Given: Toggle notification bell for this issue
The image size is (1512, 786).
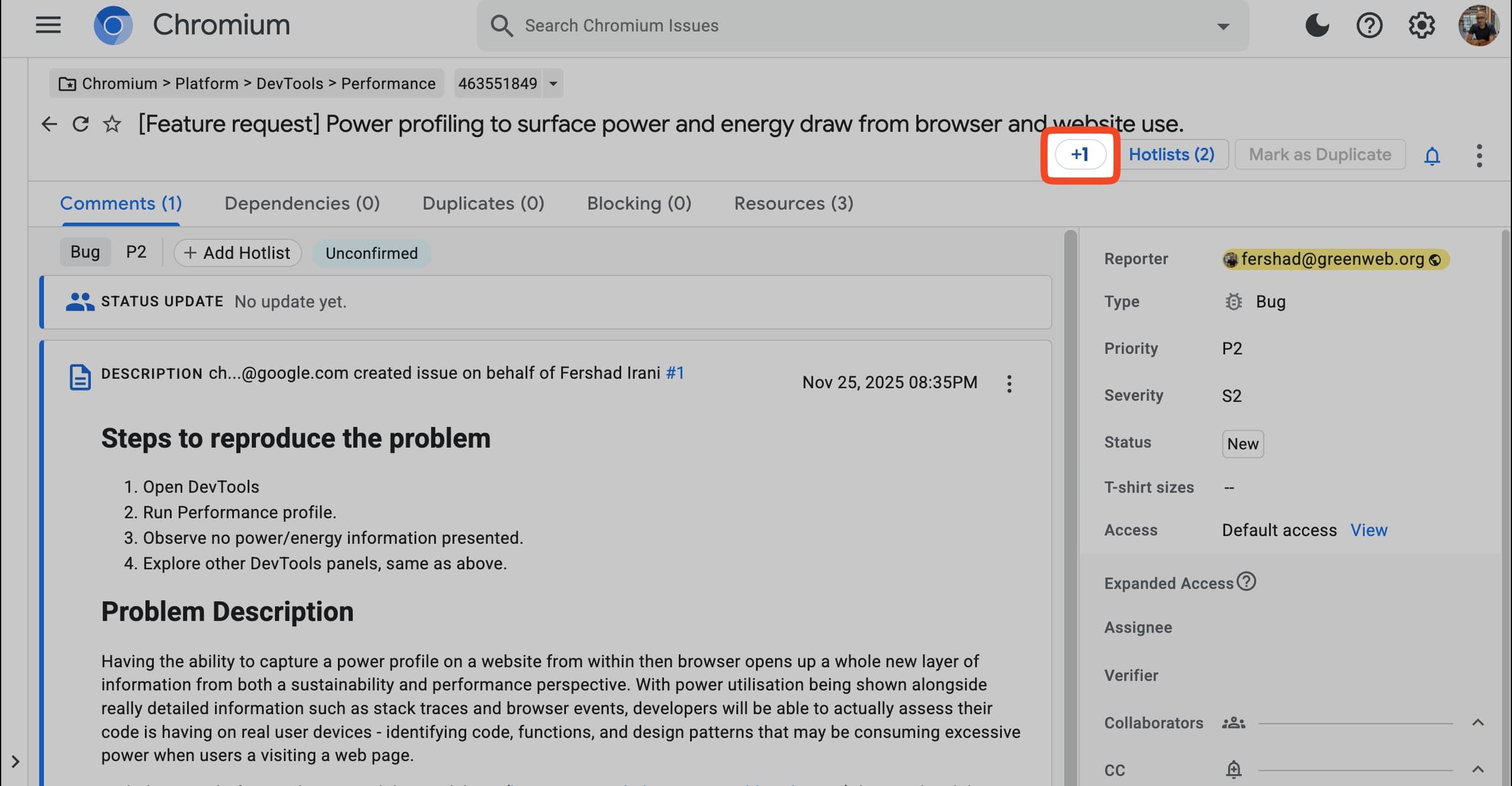Looking at the screenshot, I should [x=1432, y=156].
